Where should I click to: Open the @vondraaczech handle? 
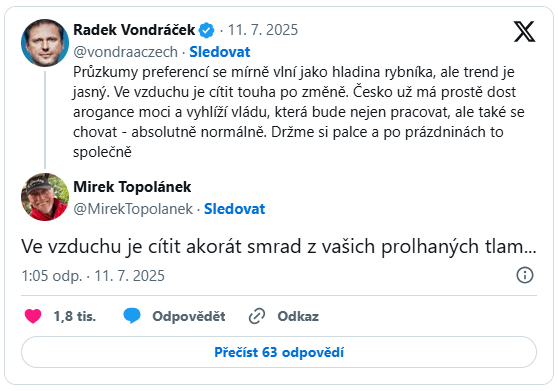[x=125, y=52]
